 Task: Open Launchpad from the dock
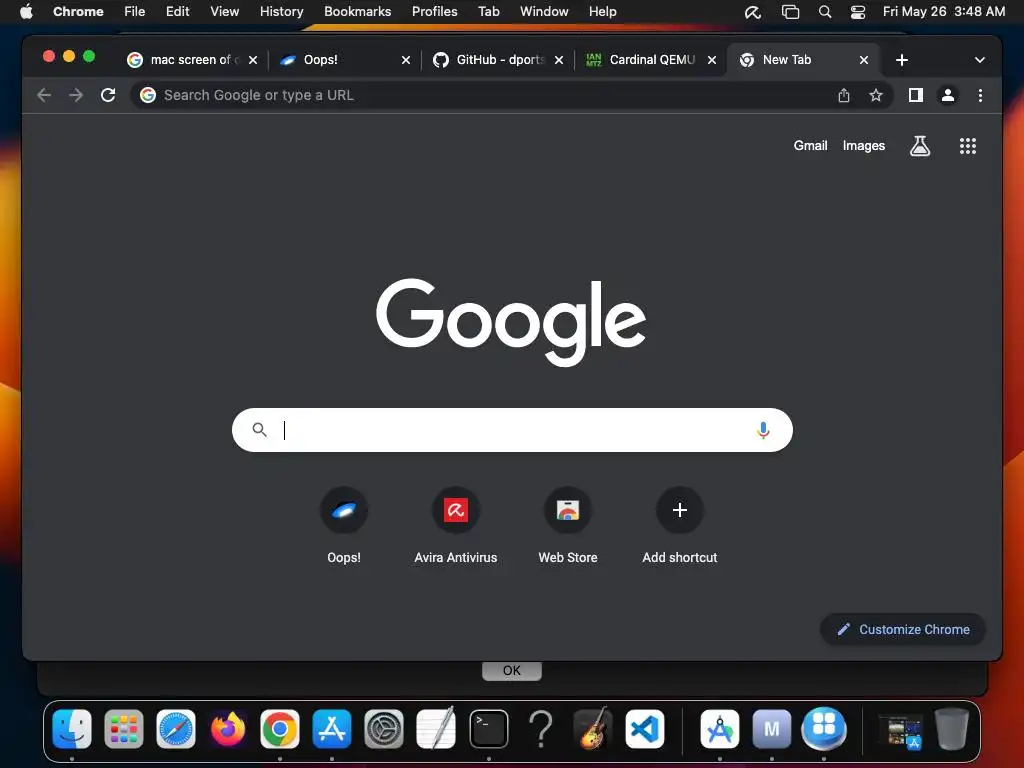coord(123,729)
